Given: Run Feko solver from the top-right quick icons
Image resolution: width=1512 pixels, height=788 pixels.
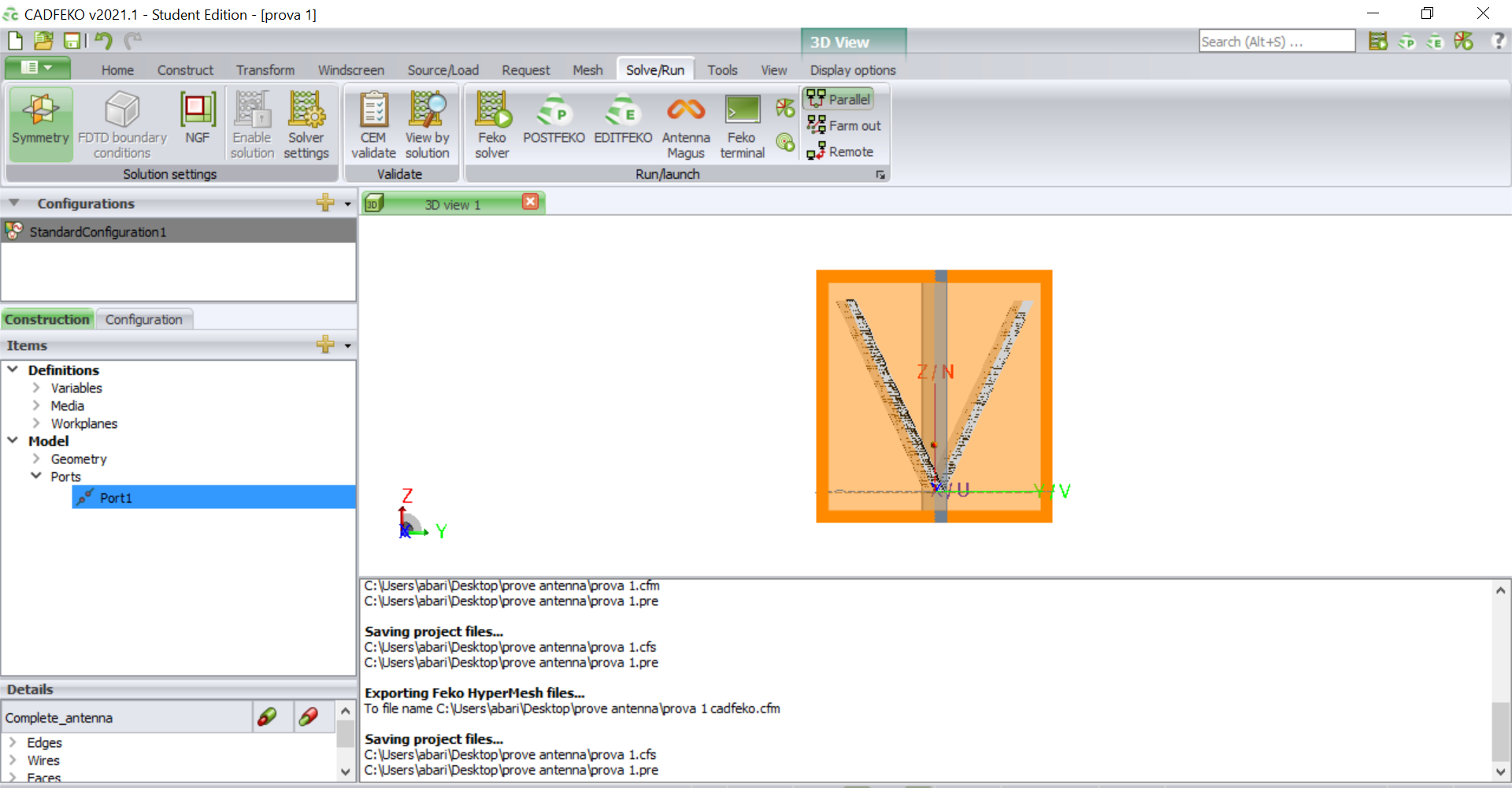Looking at the screenshot, I should [x=1378, y=41].
